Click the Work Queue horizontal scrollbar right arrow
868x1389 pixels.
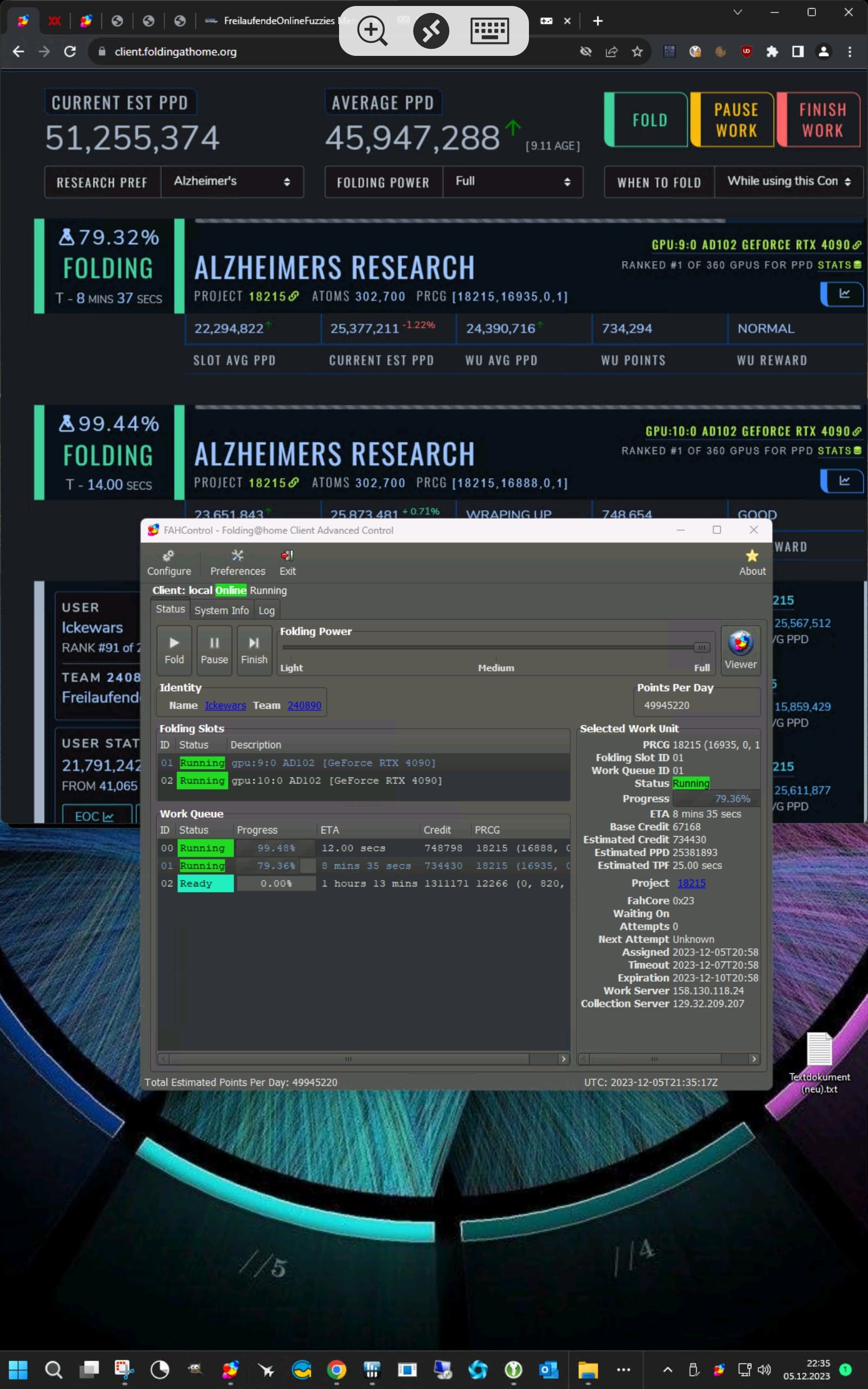tap(563, 1059)
